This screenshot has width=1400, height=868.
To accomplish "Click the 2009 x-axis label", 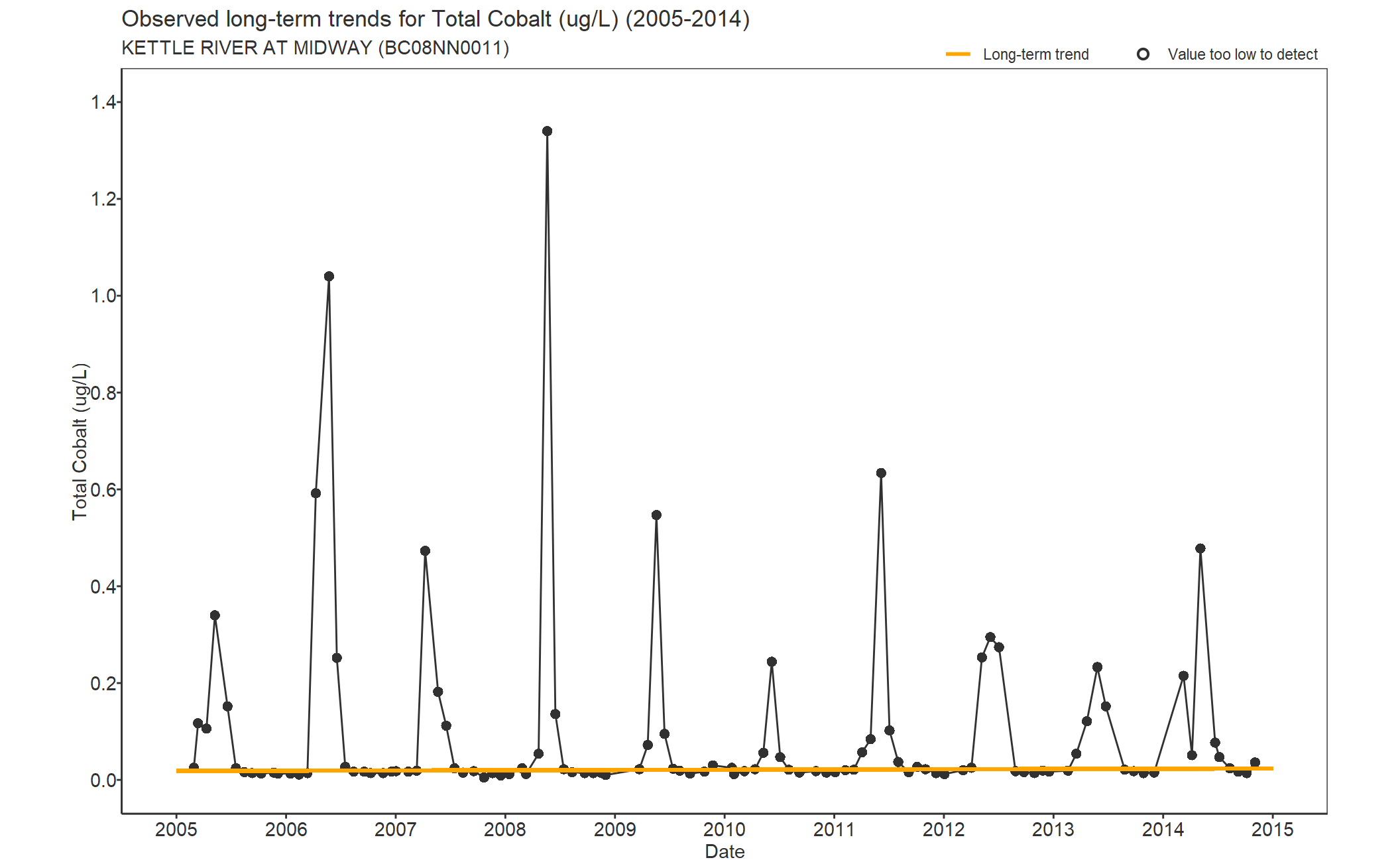I will point(614,829).
